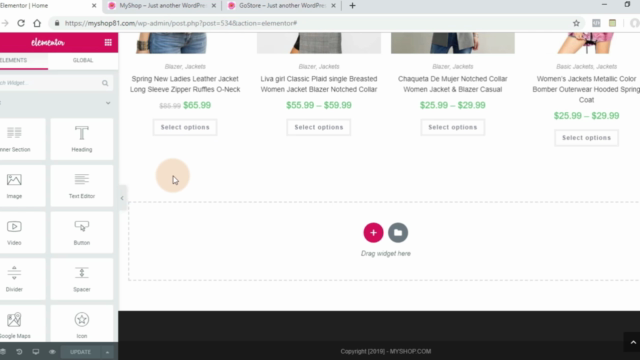
Task: Click the Copyright MYSHOP.COM footer text
Action: point(386,351)
